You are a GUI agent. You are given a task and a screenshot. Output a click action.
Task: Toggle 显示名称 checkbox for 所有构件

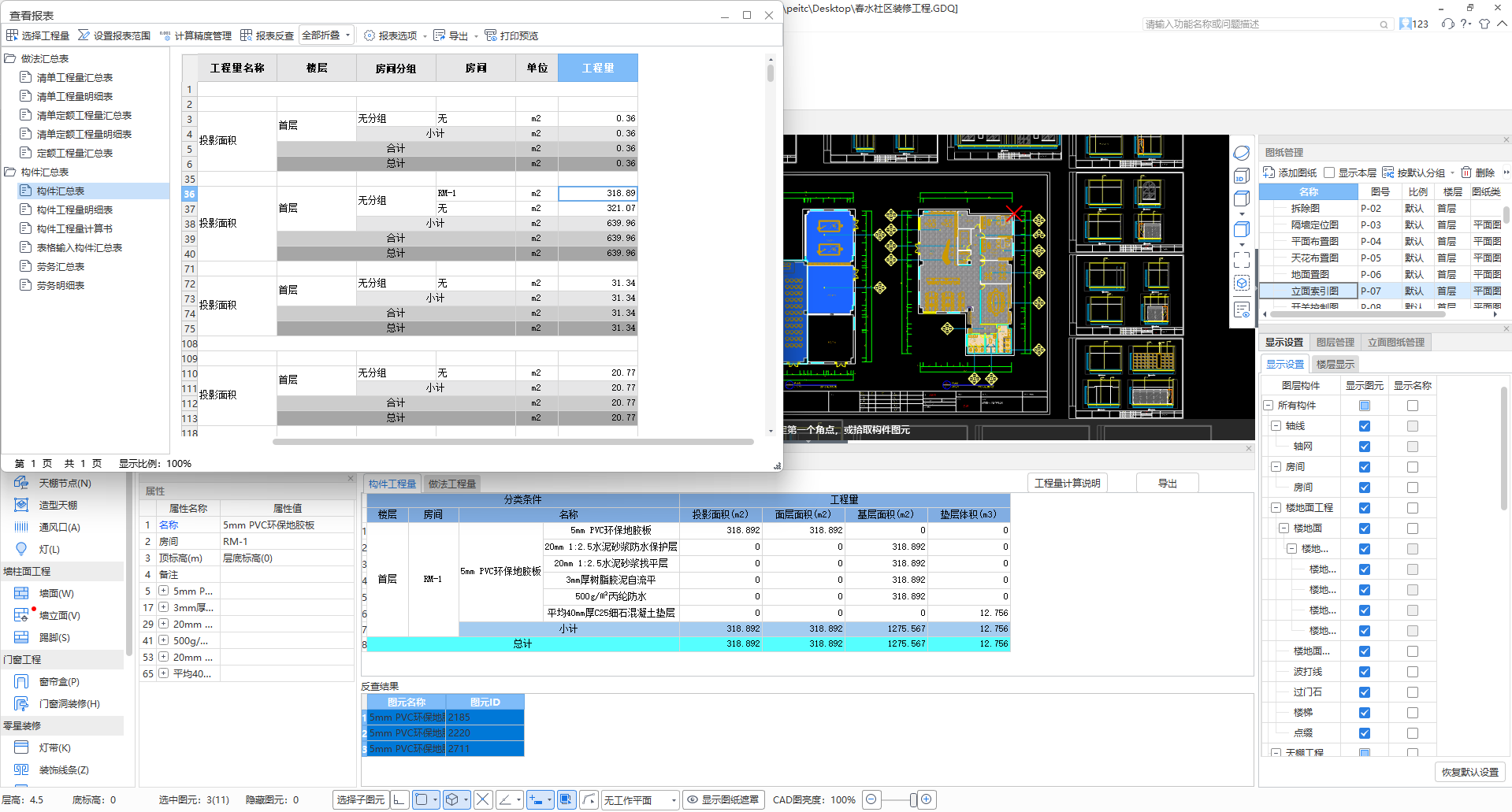[x=1413, y=406]
